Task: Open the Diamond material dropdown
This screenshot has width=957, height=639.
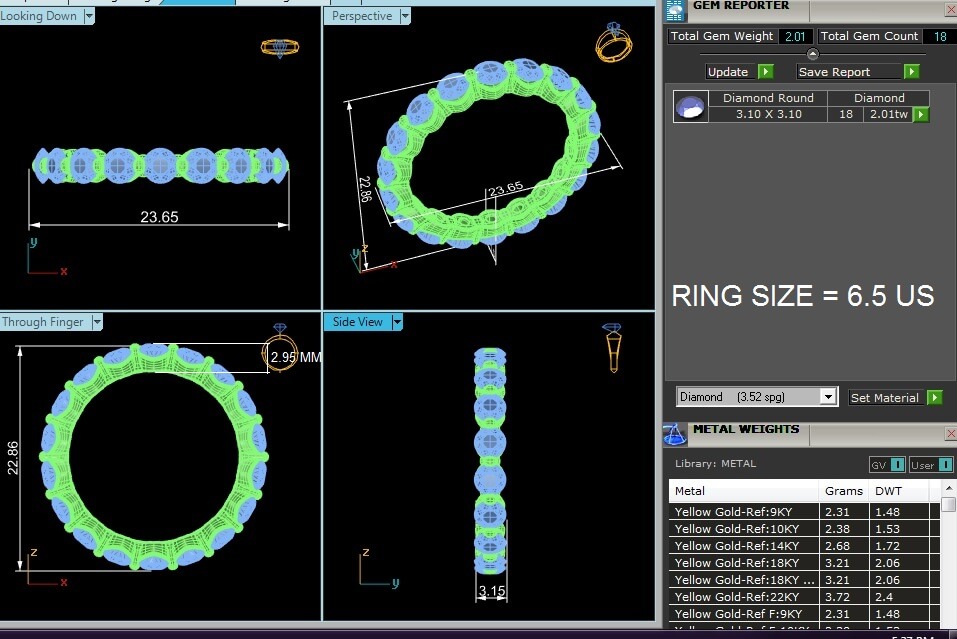Action: [827, 397]
